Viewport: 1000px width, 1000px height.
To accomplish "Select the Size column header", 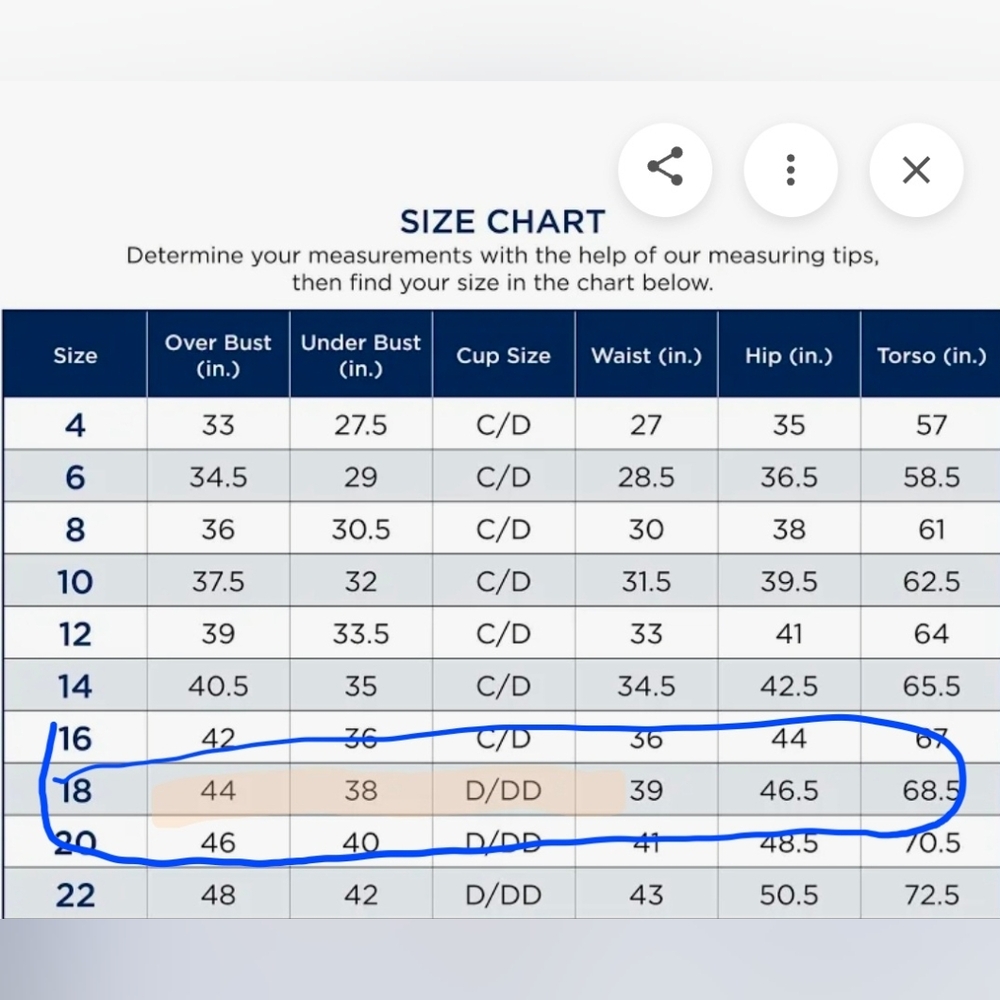I will pyautogui.click(x=75, y=355).
